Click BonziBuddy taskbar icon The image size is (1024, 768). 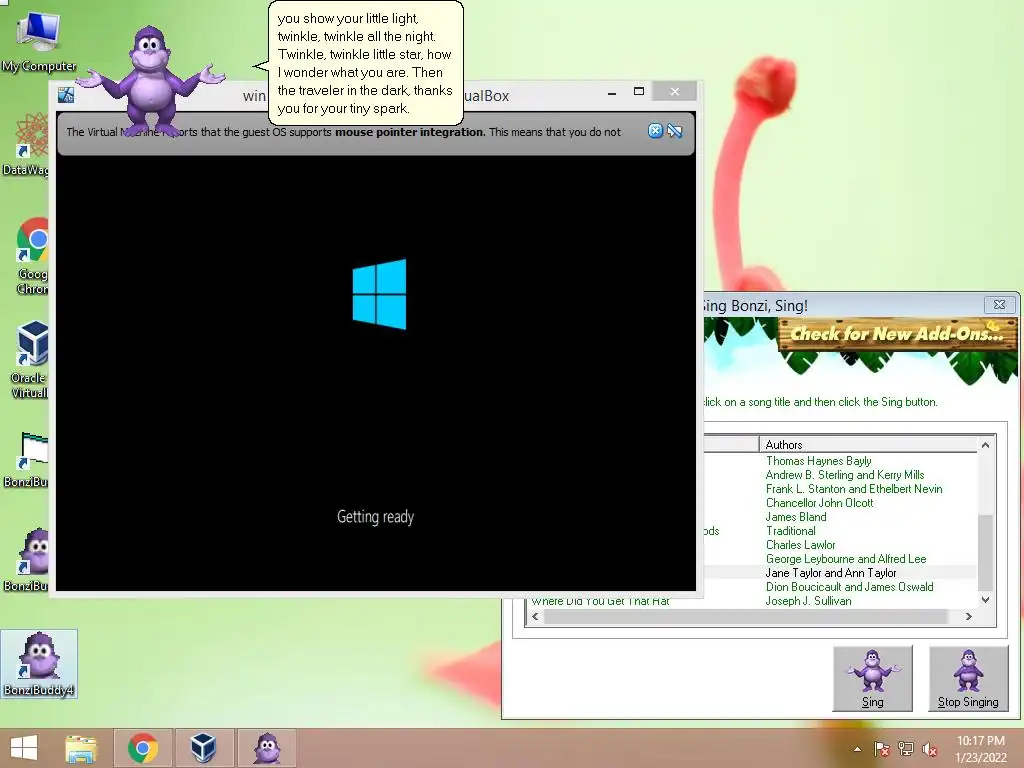(x=266, y=748)
